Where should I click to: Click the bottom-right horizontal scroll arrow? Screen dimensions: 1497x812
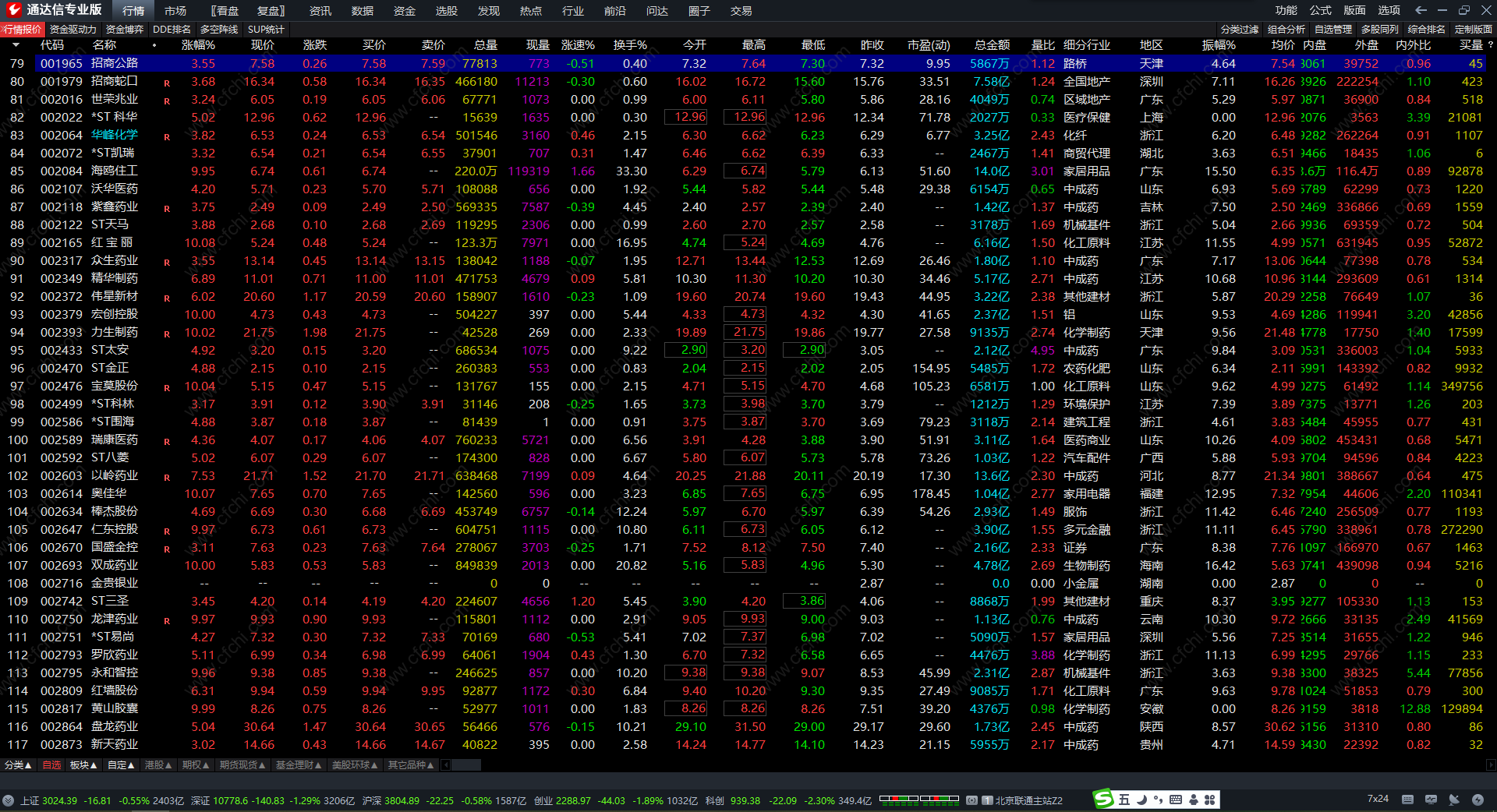(1492, 765)
